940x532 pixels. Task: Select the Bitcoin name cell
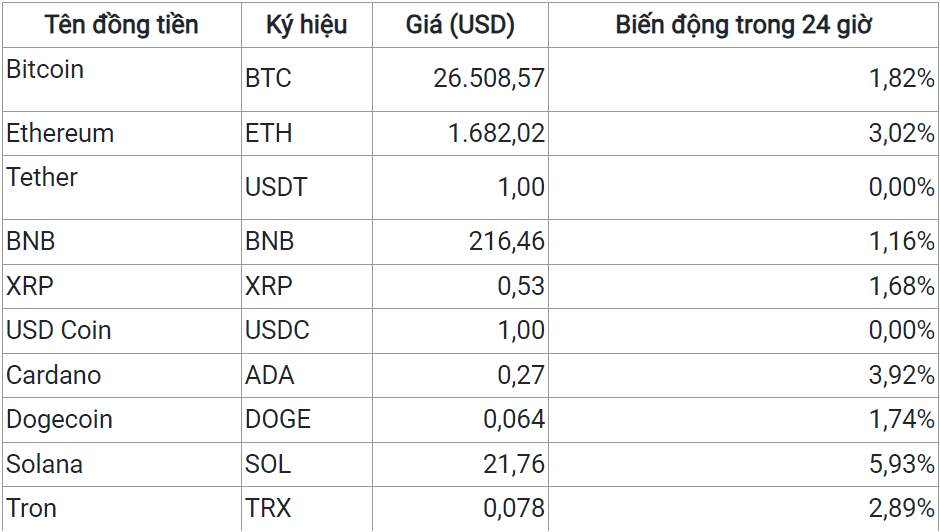pyautogui.click(x=122, y=79)
